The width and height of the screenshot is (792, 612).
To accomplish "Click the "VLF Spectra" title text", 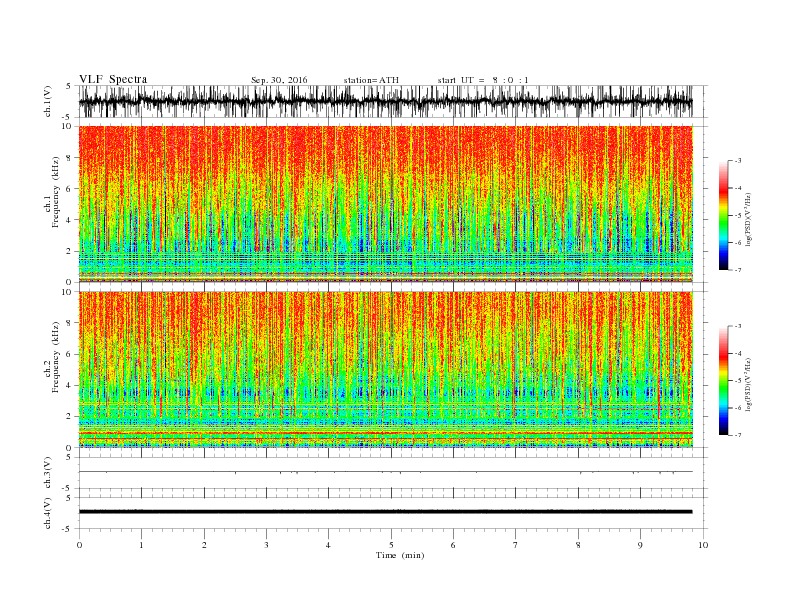I will pos(113,79).
